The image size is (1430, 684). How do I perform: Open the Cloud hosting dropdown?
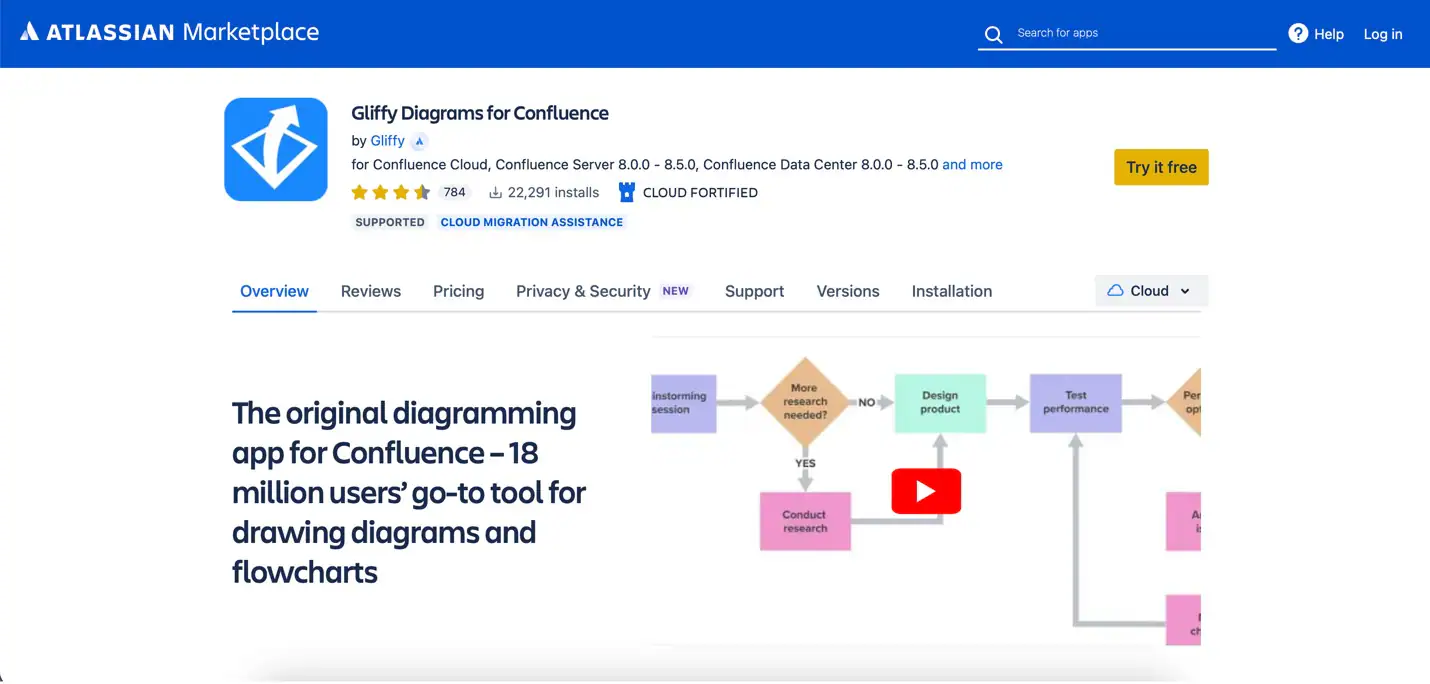pos(1151,291)
